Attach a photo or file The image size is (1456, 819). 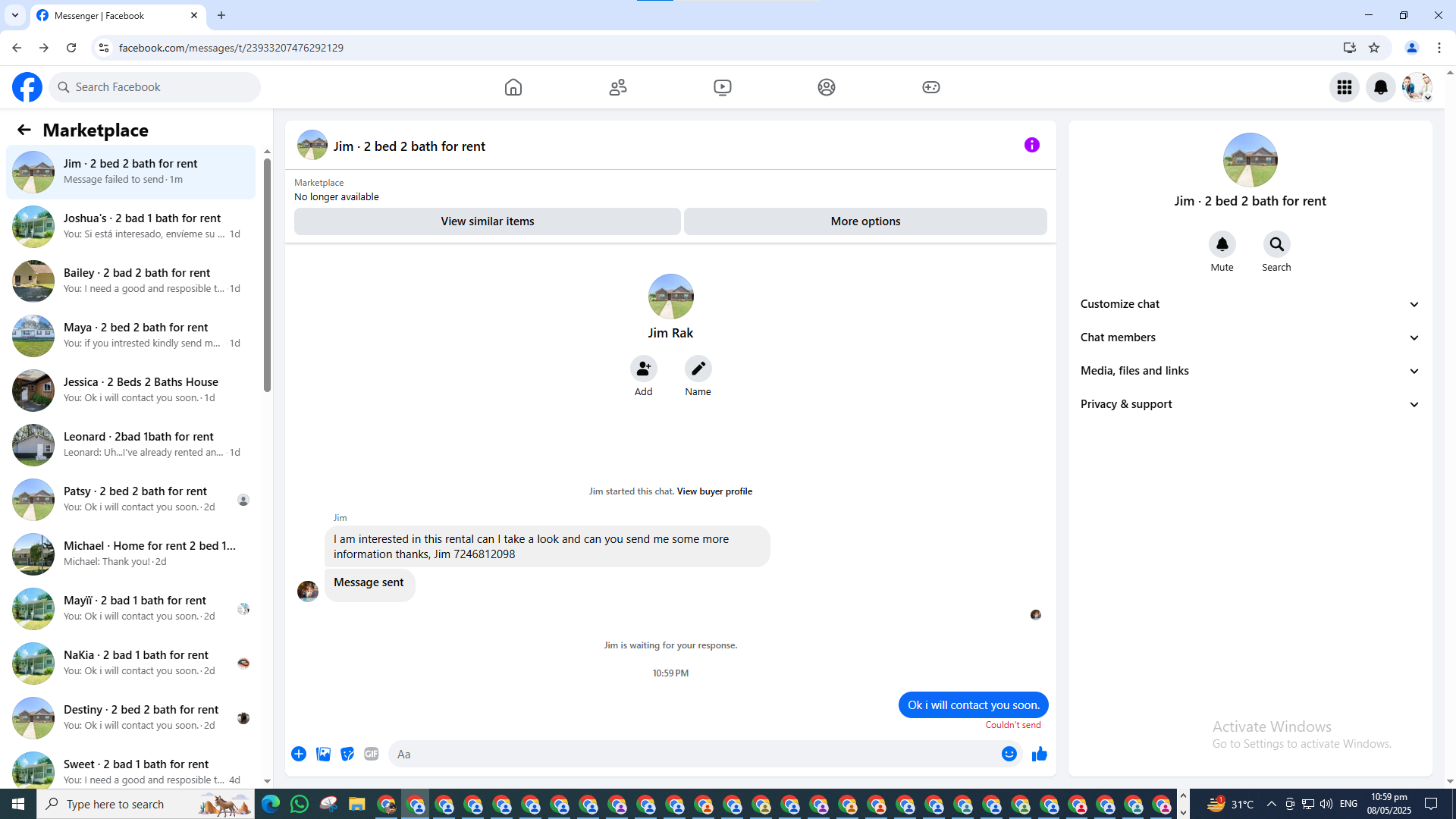(324, 754)
